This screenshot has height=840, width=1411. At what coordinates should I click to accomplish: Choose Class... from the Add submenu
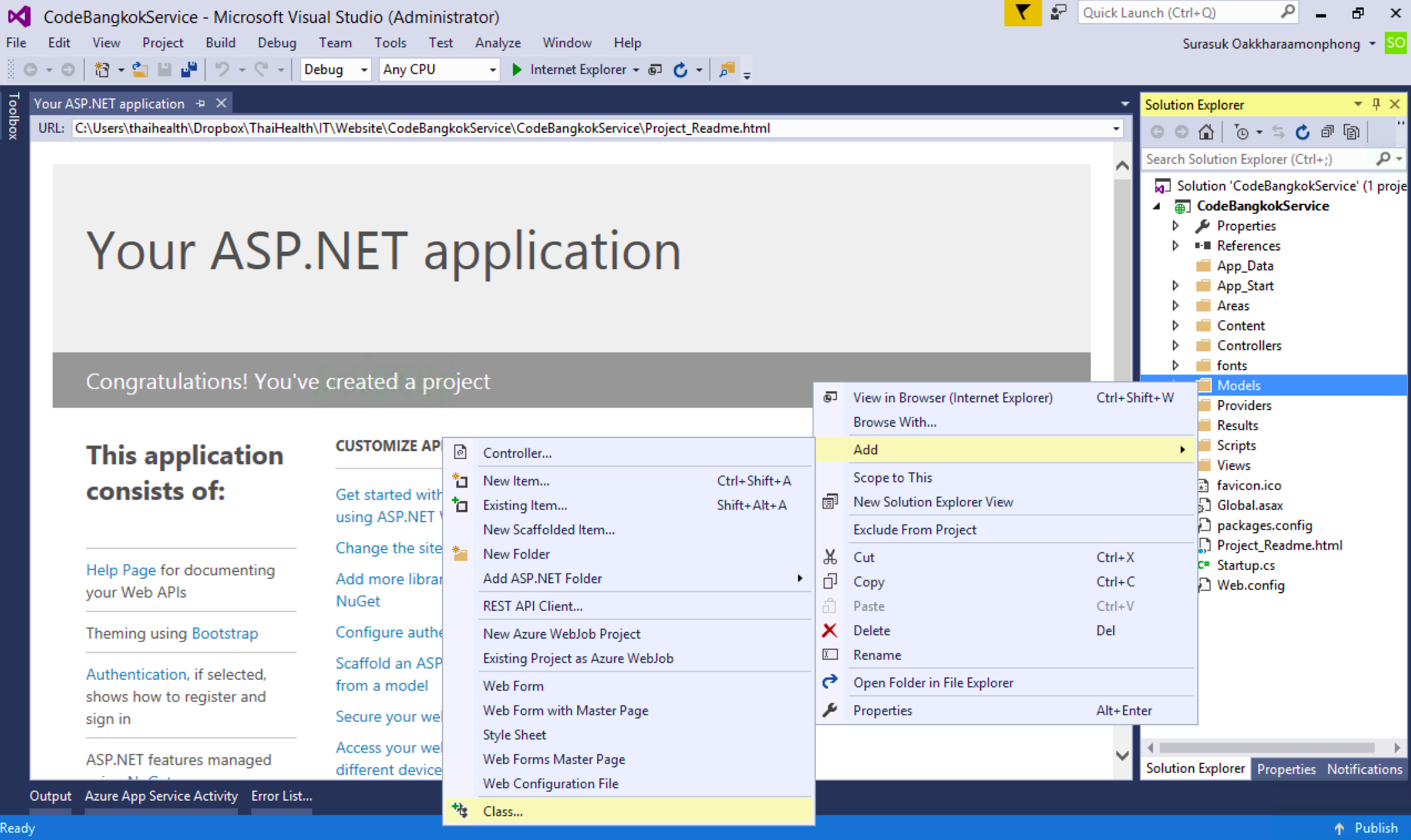[502, 811]
